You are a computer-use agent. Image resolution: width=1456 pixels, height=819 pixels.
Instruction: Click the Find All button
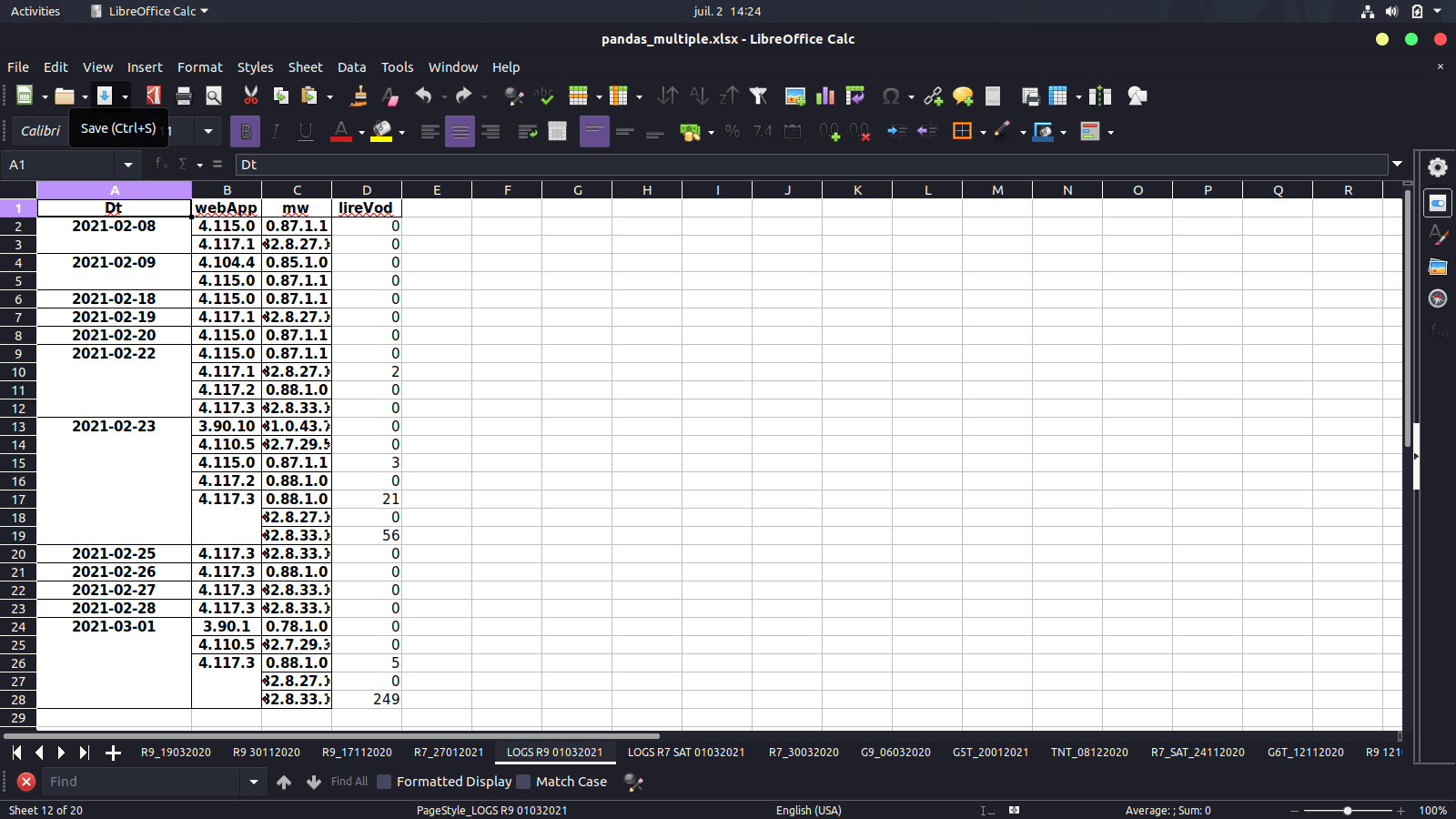[349, 782]
